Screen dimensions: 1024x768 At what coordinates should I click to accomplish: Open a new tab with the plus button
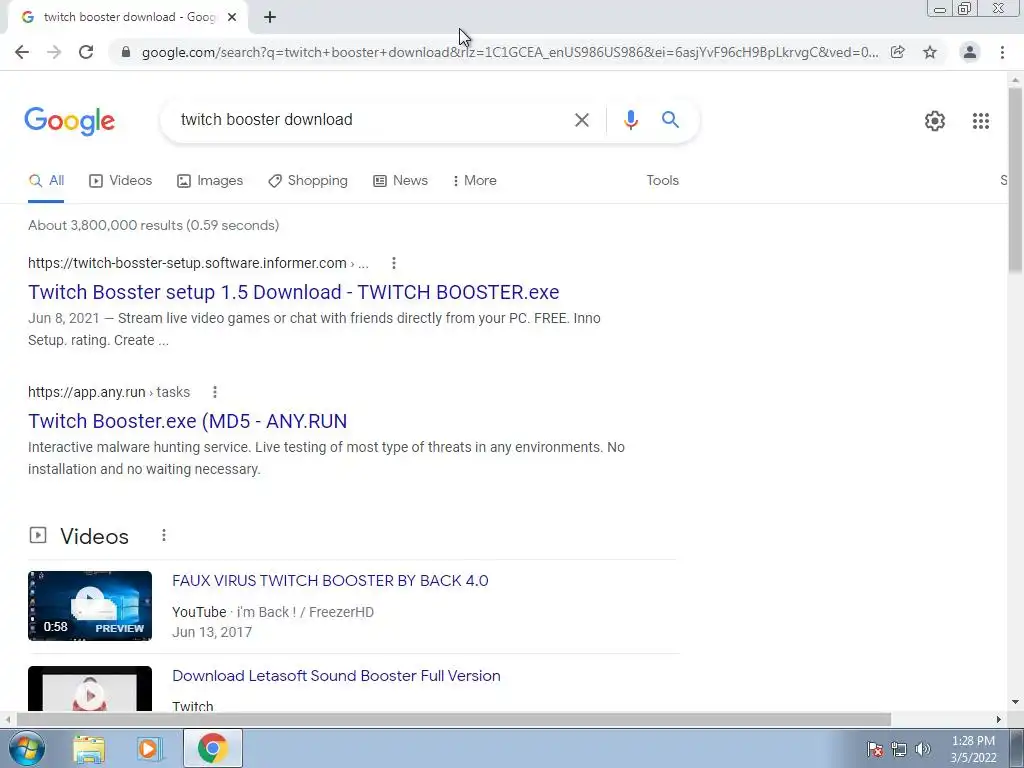(270, 17)
